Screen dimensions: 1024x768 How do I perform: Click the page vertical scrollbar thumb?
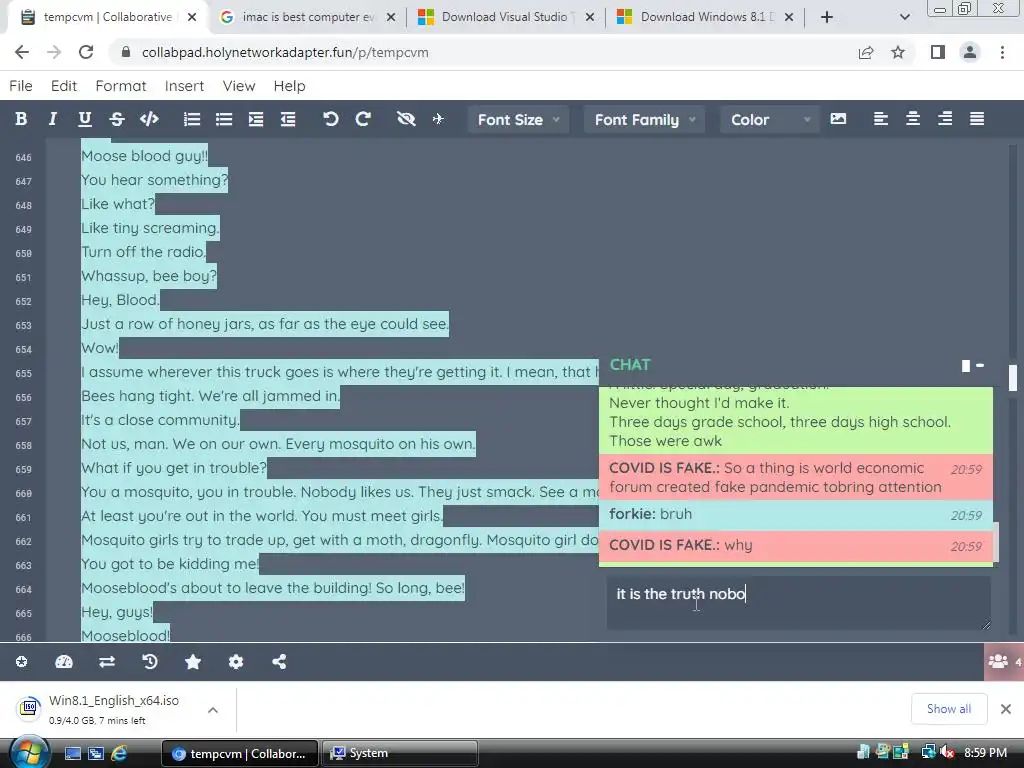pyautogui.click(x=1013, y=377)
